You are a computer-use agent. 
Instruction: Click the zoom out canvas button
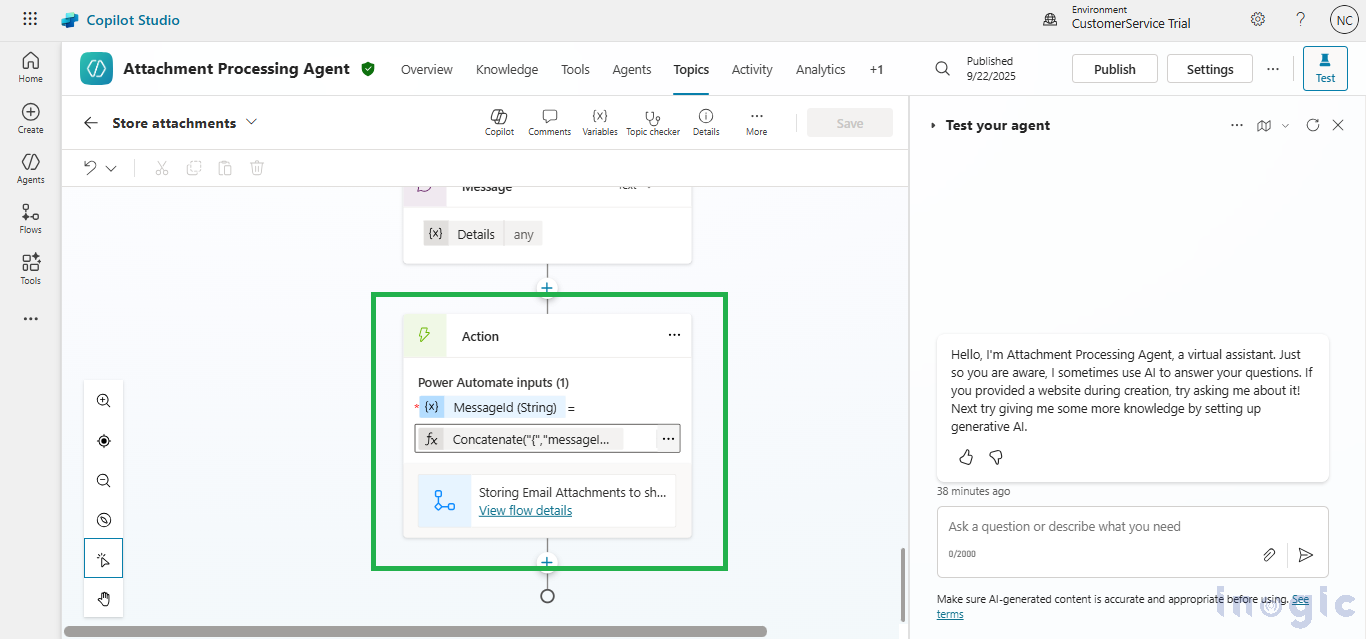pos(104,481)
